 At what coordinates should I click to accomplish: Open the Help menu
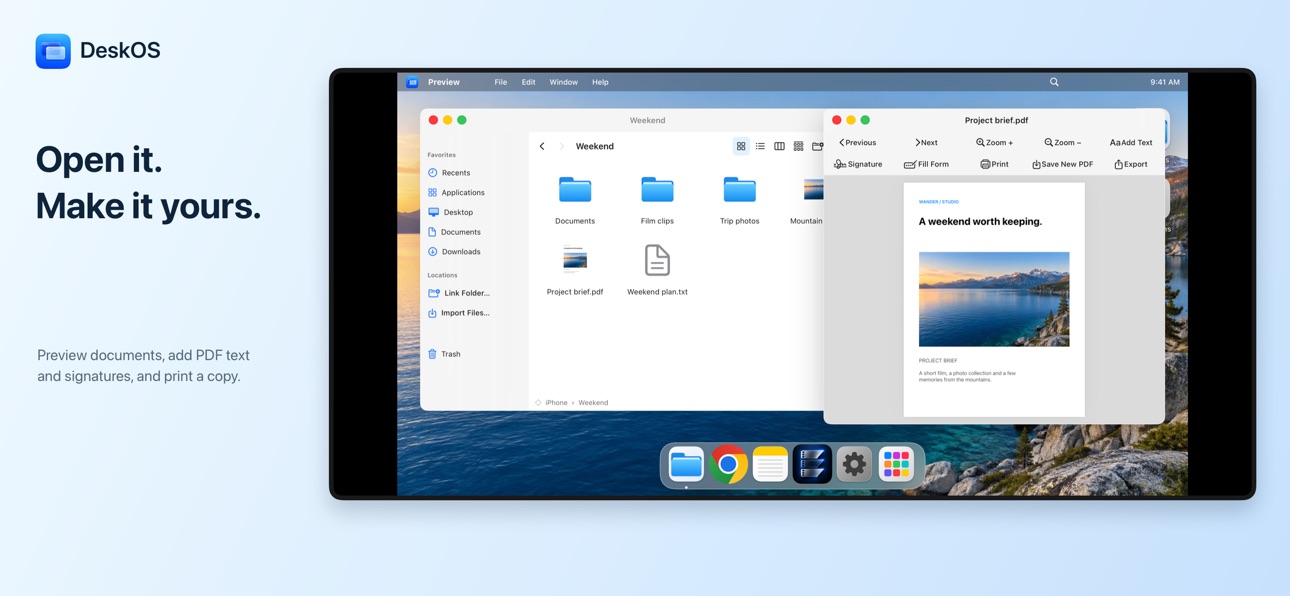pos(600,82)
